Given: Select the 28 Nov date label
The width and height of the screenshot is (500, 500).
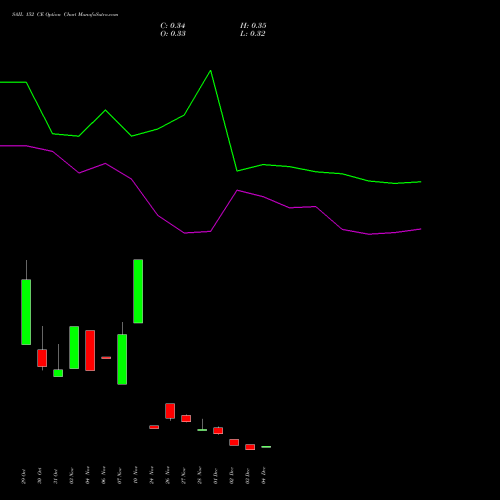Looking at the screenshot, I should click(199, 476).
